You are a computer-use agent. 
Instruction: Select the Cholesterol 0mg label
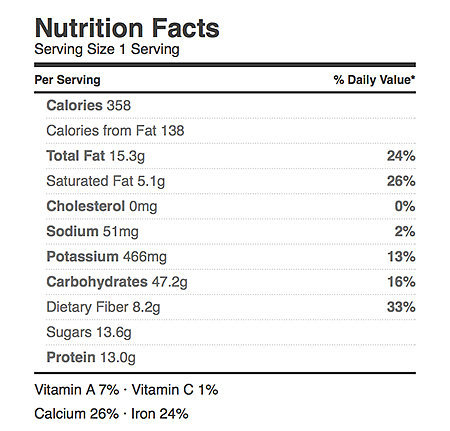click(102, 206)
